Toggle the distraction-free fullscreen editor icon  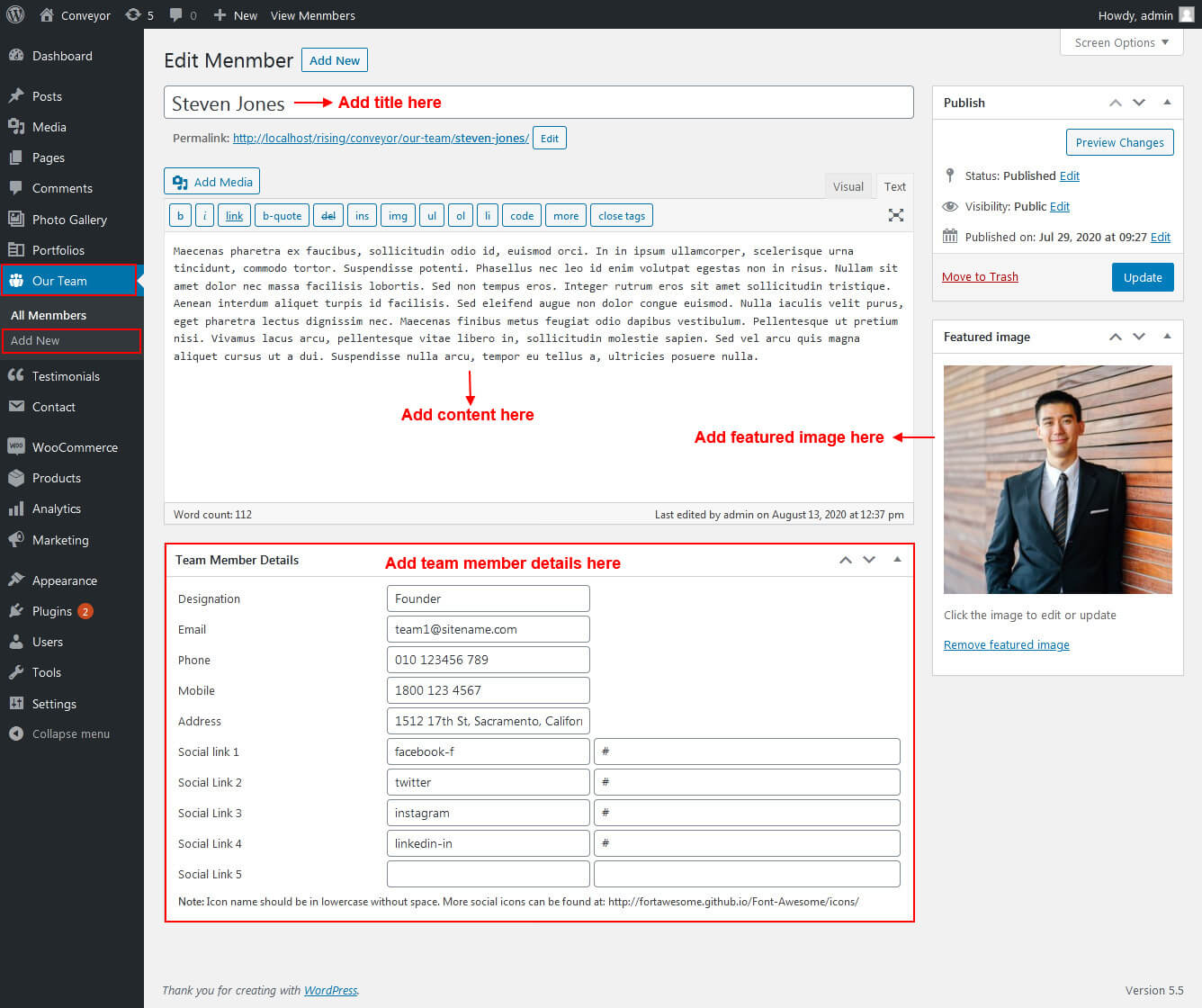pos(895,215)
